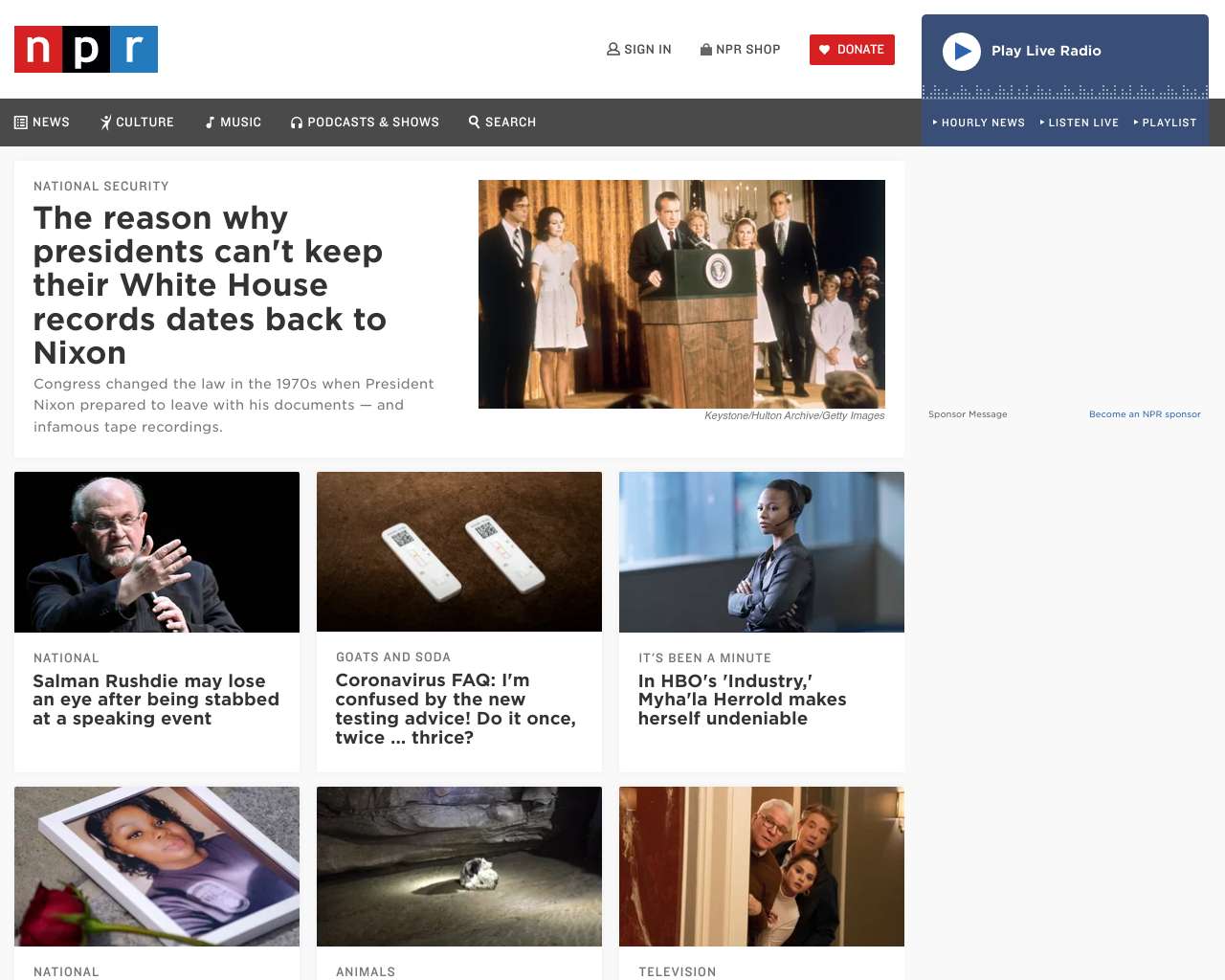Click the NPR logo
The width and height of the screenshot is (1225, 980).
click(86, 49)
